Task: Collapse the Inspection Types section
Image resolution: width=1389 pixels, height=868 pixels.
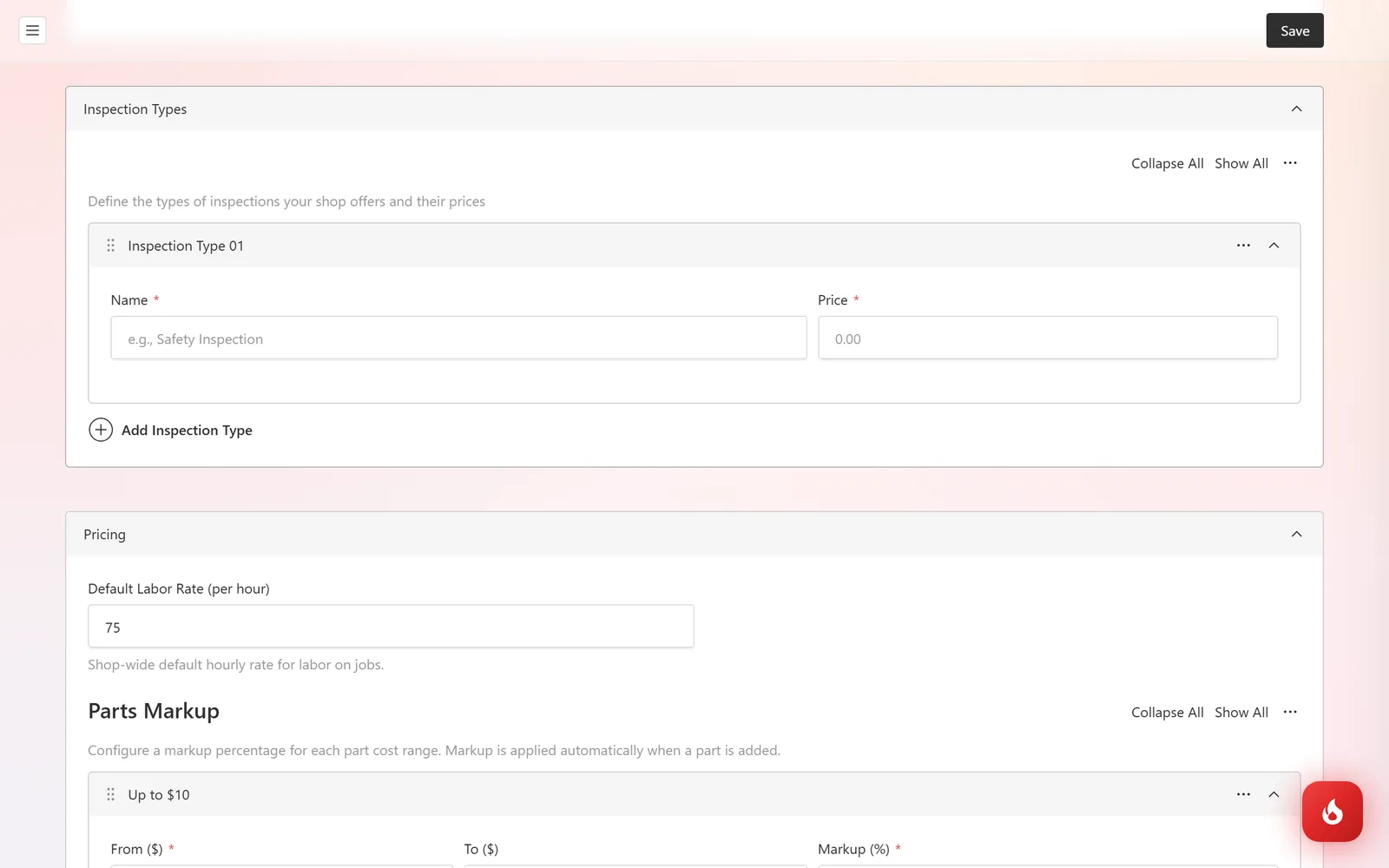Action: [x=1296, y=108]
